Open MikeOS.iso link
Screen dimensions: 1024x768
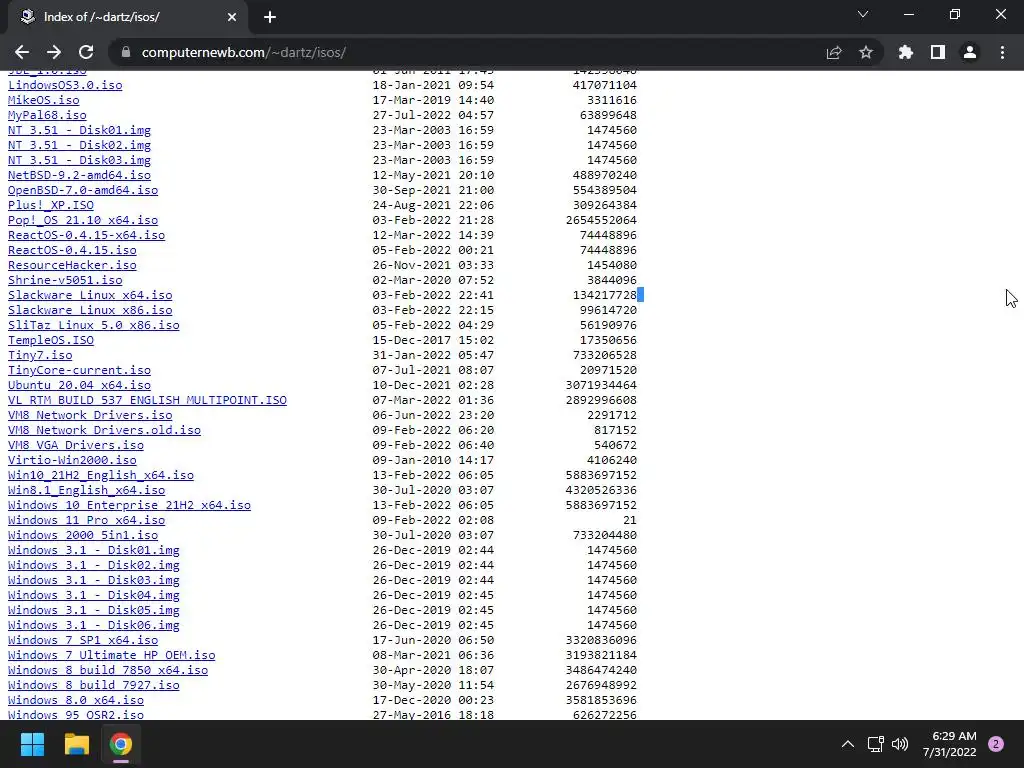44,100
